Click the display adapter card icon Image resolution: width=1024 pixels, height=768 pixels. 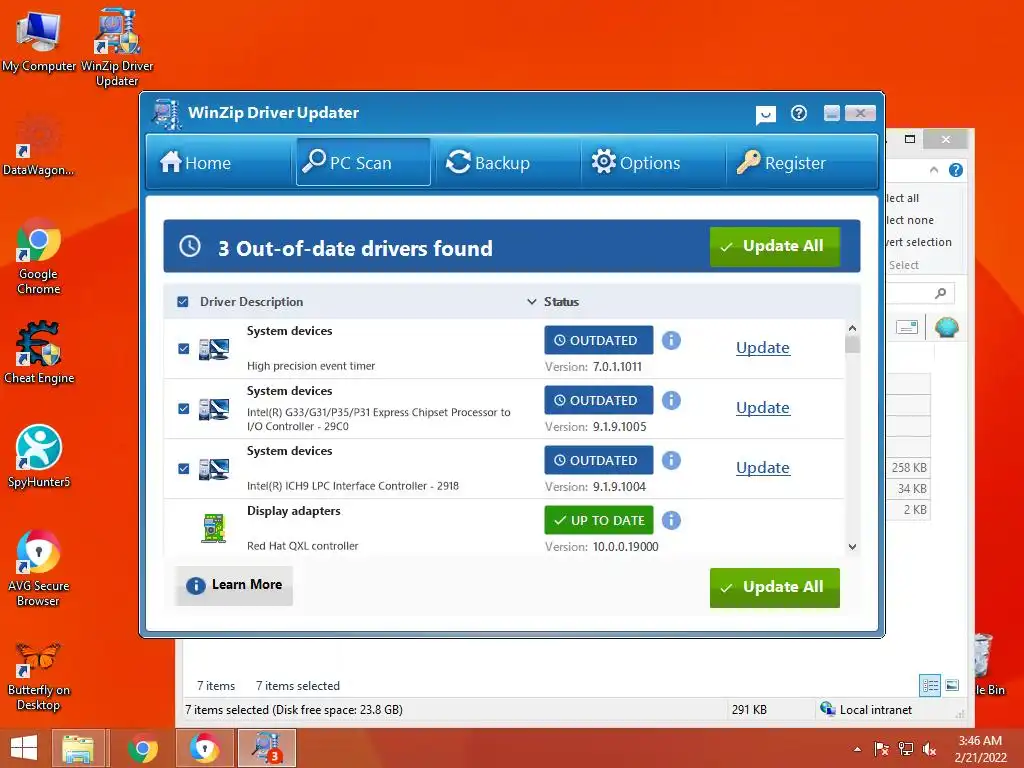[213, 528]
